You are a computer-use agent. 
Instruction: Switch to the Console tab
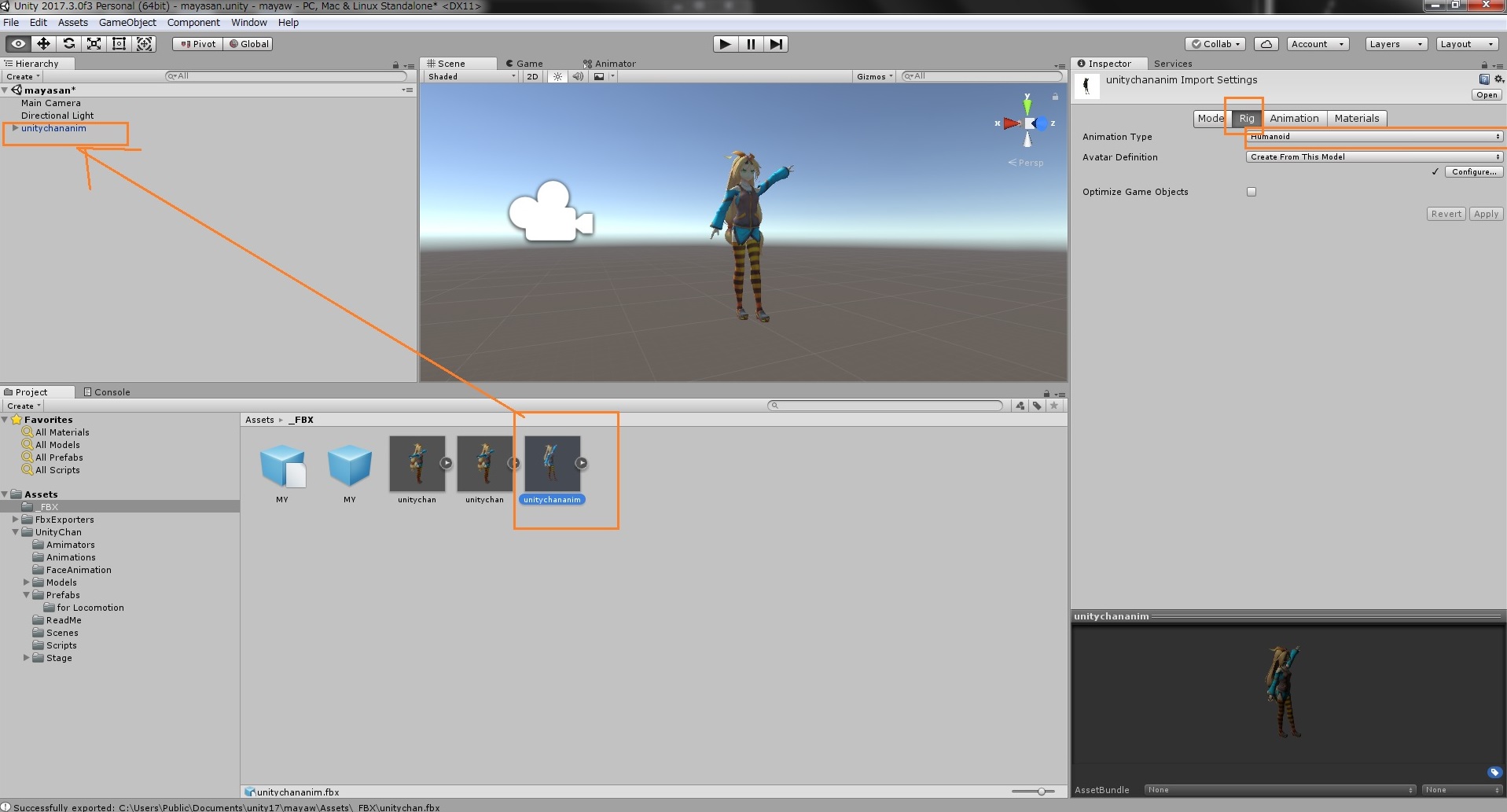[107, 392]
